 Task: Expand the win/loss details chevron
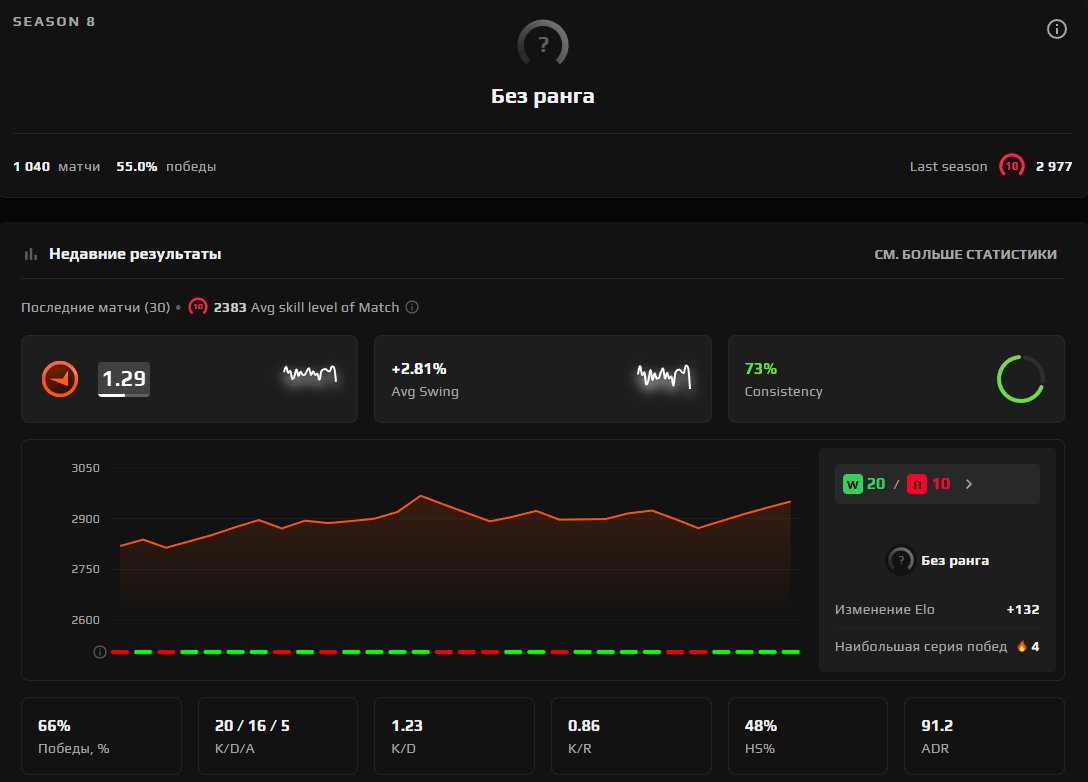point(969,484)
